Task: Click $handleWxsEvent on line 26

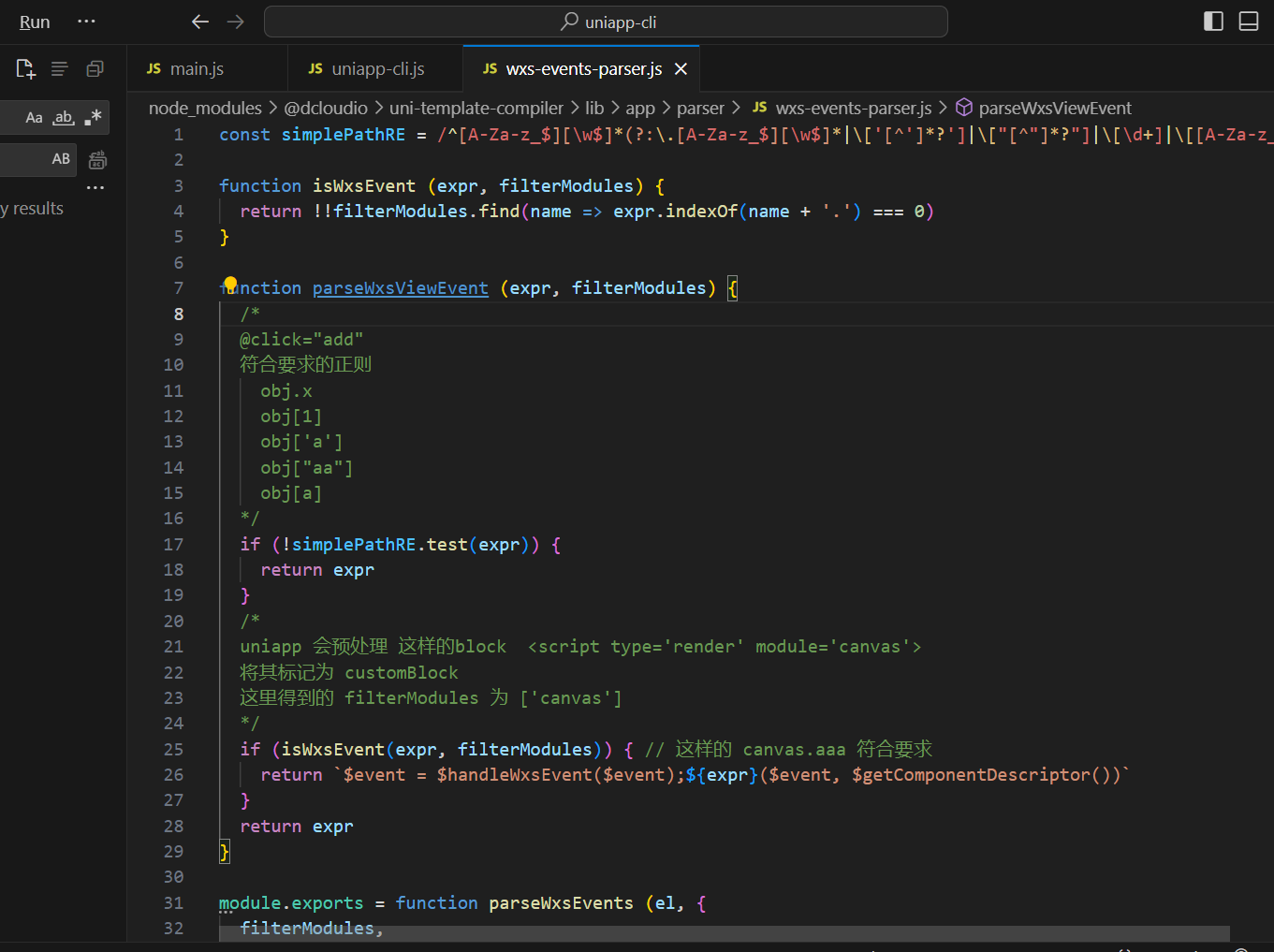Action: [514, 775]
